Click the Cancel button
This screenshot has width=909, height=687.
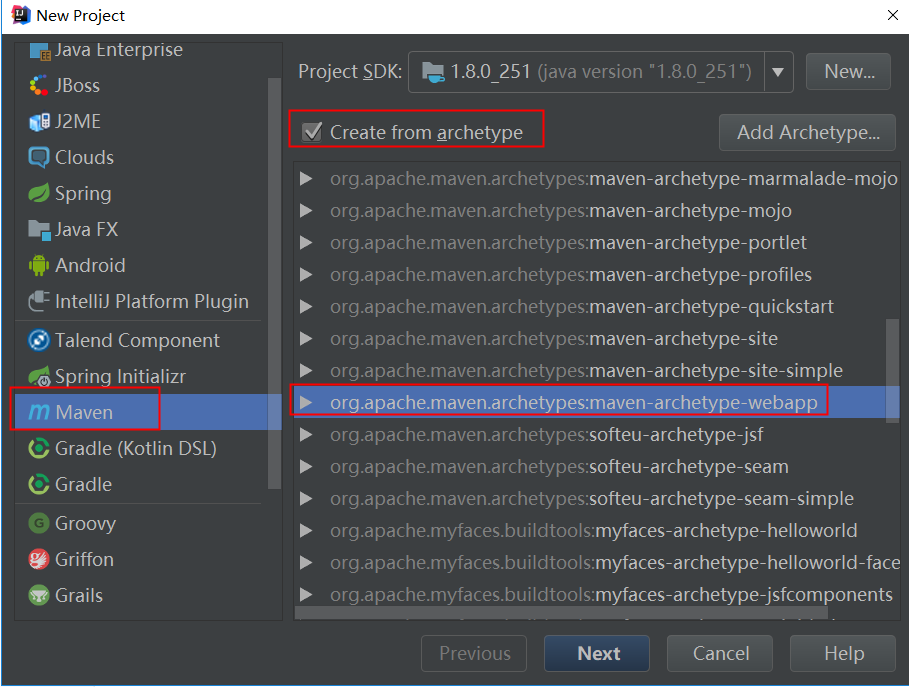720,653
